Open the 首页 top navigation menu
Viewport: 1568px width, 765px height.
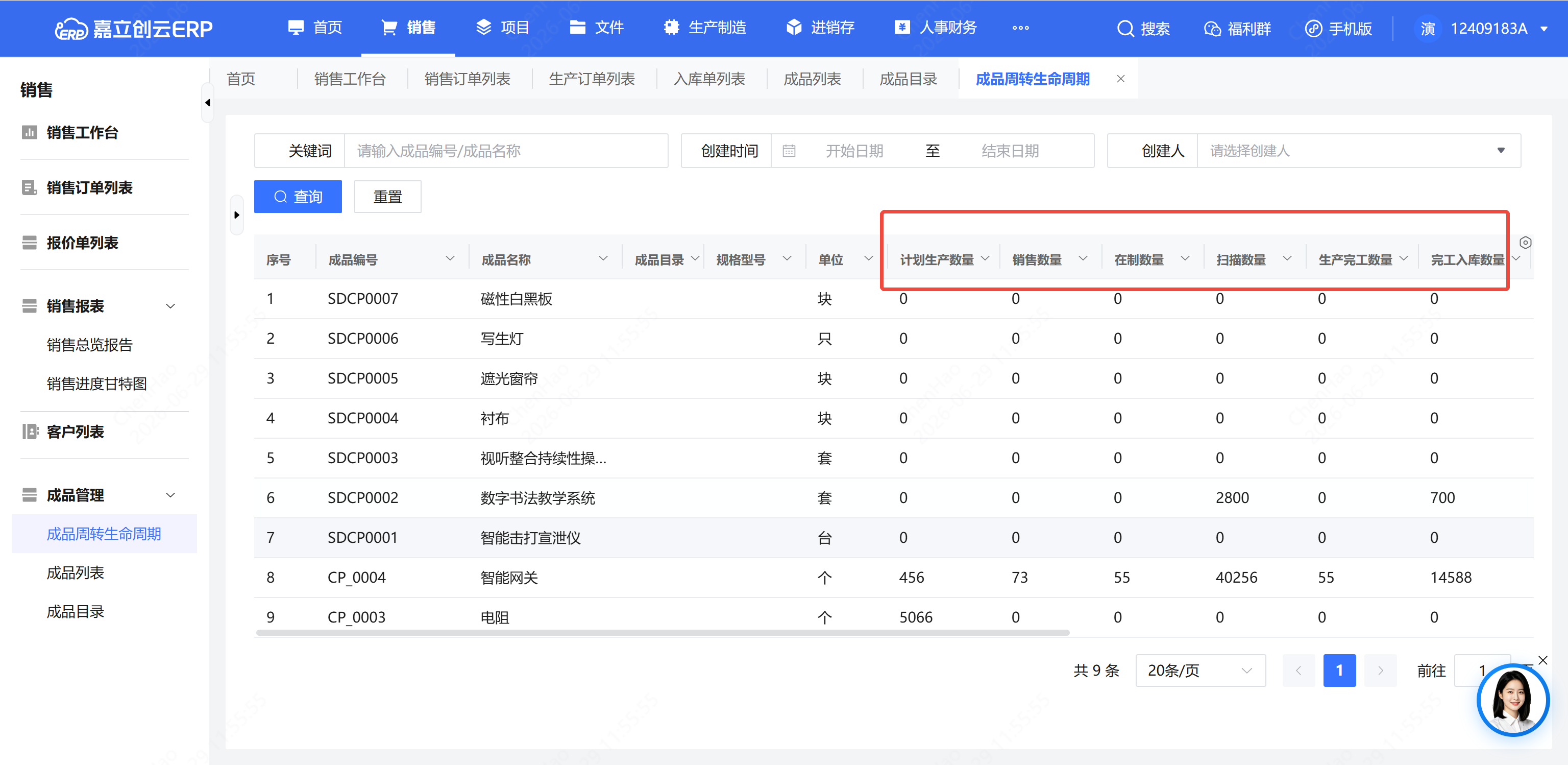tap(315, 28)
